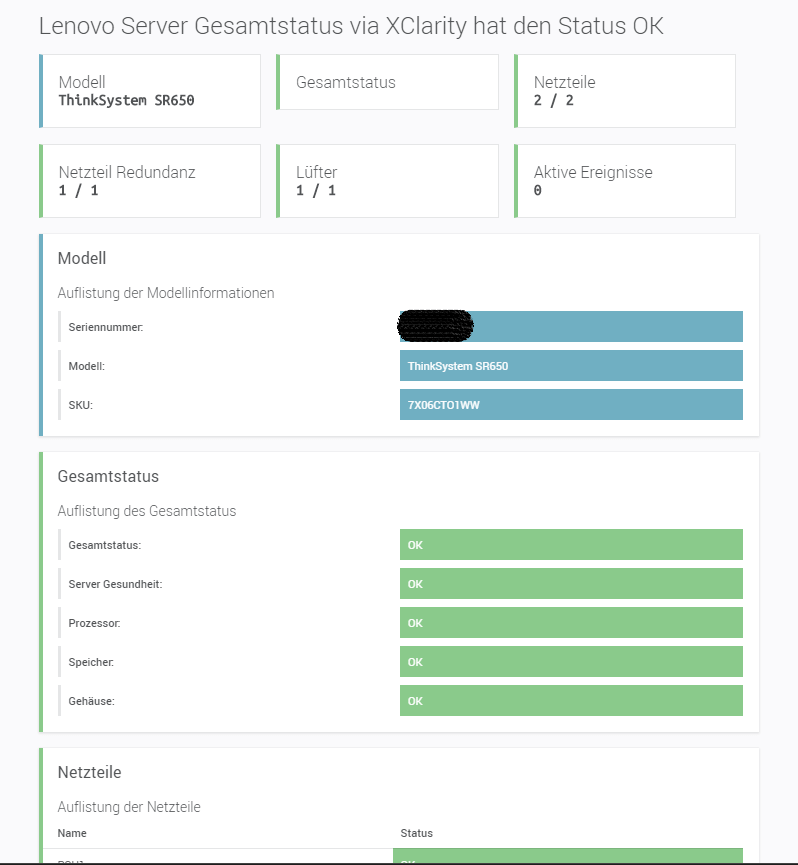Click the green OK bar for Gesamtstatus row
The image size is (798, 865).
[x=571, y=545]
